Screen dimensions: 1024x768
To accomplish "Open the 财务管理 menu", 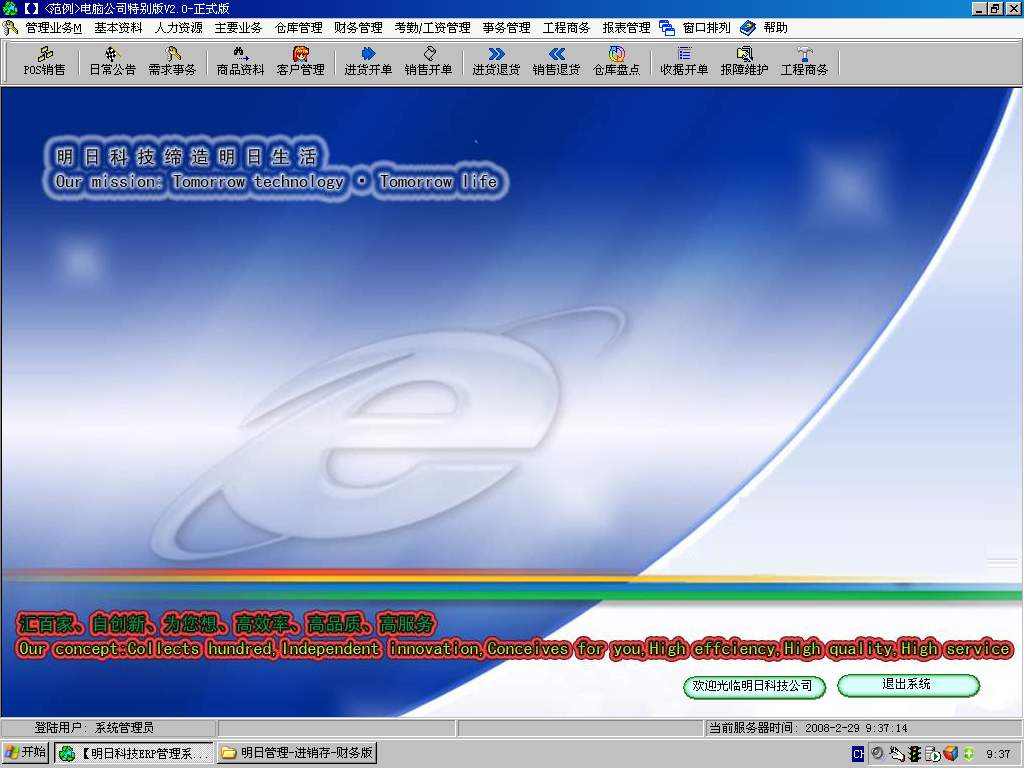I will pyautogui.click(x=359, y=28).
